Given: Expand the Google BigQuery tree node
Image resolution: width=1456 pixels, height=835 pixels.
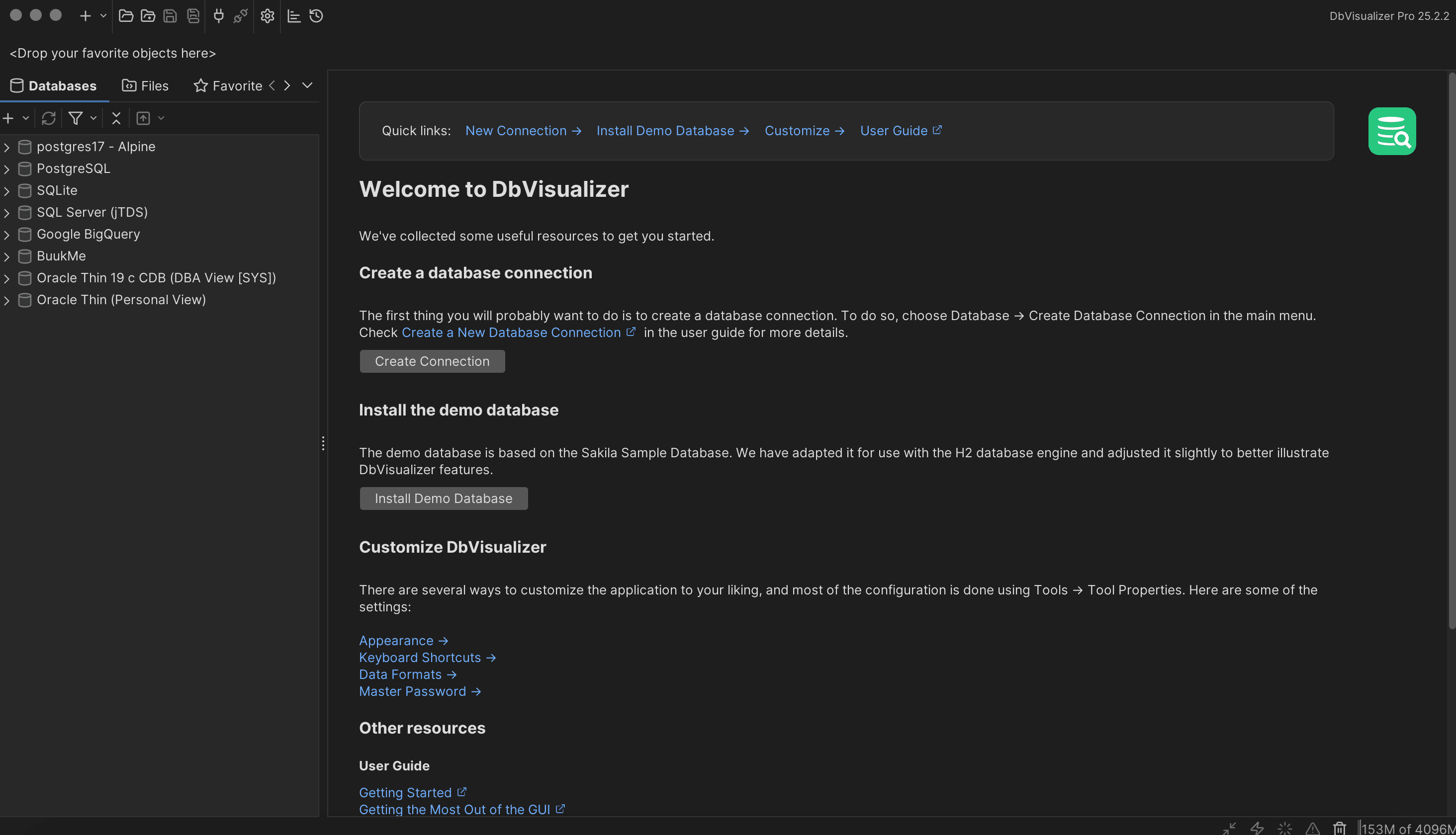Looking at the screenshot, I should pos(7,235).
